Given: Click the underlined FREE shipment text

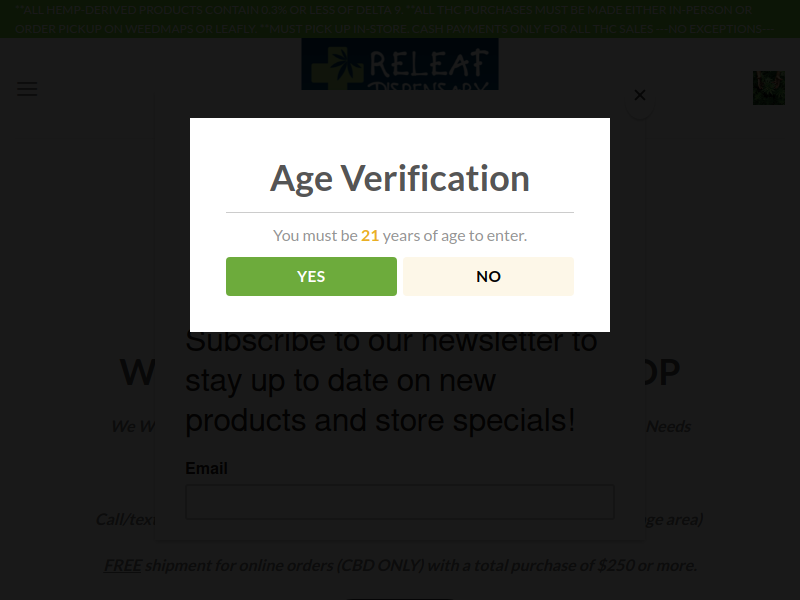Looking at the screenshot, I should [123, 565].
